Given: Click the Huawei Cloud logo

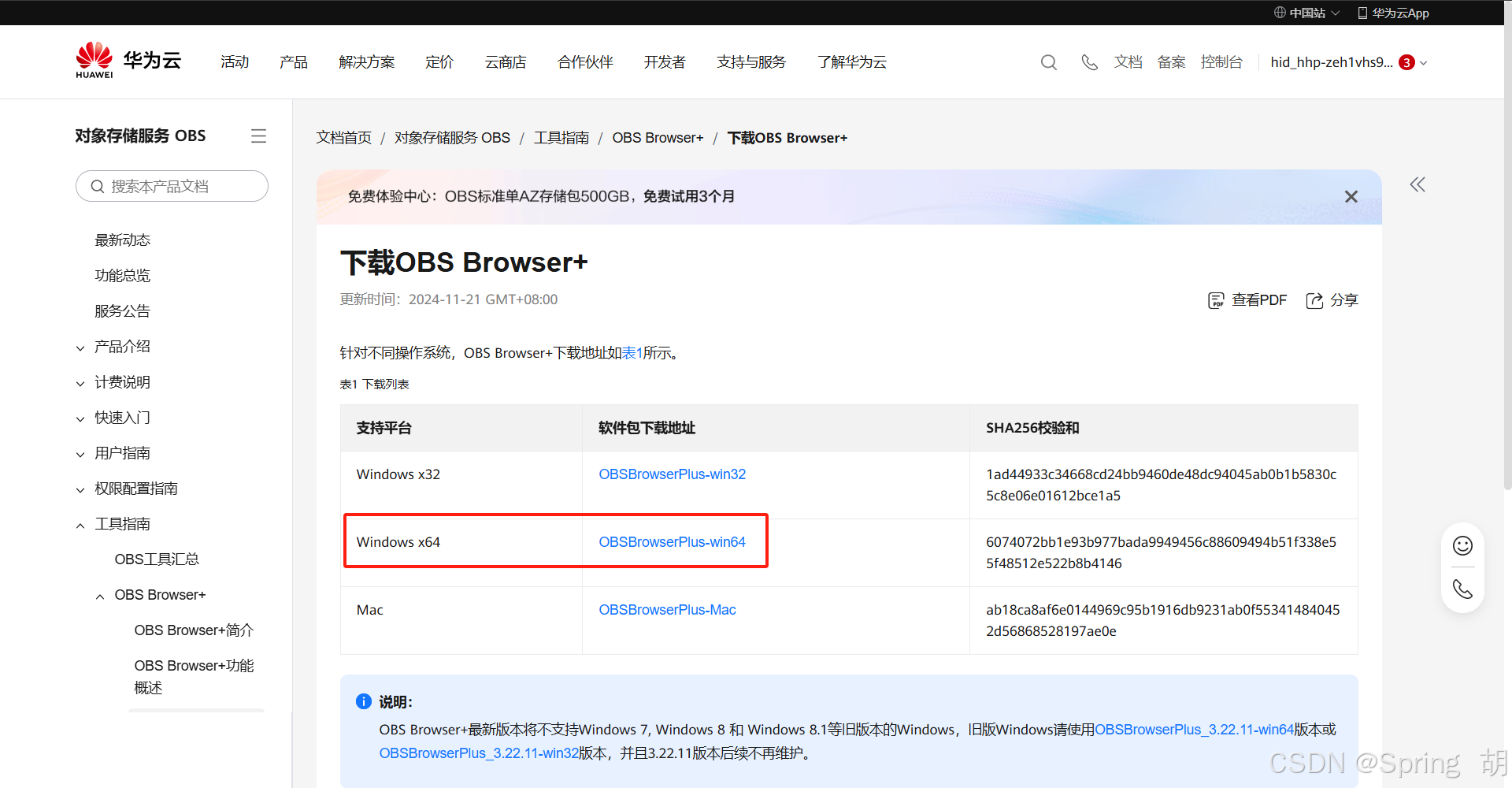Looking at the screenshot, I should [x=129, y=61].
